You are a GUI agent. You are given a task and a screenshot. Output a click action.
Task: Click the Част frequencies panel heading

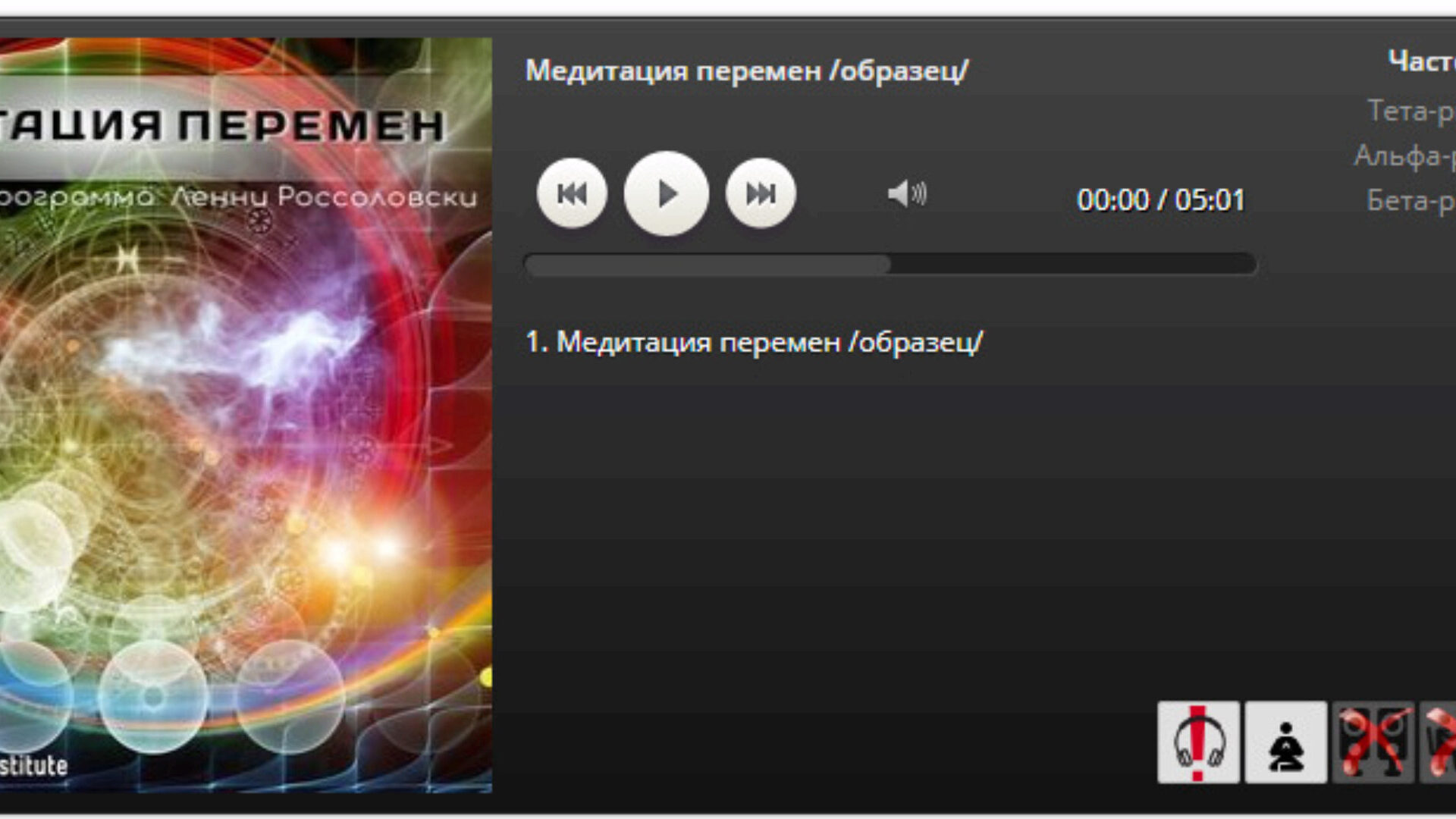(x=1422, y=61)
